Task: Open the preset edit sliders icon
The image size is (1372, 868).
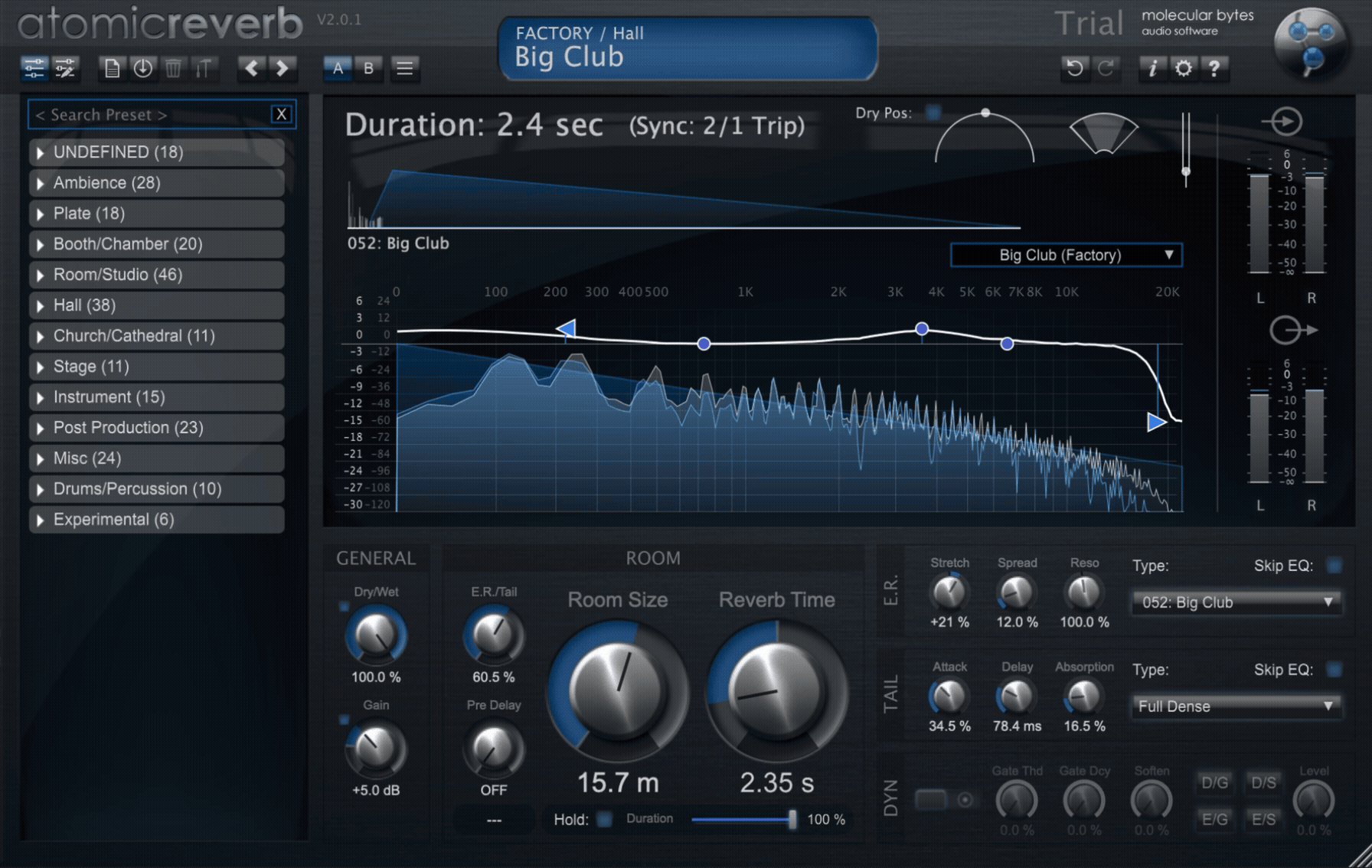Action: 66,69
